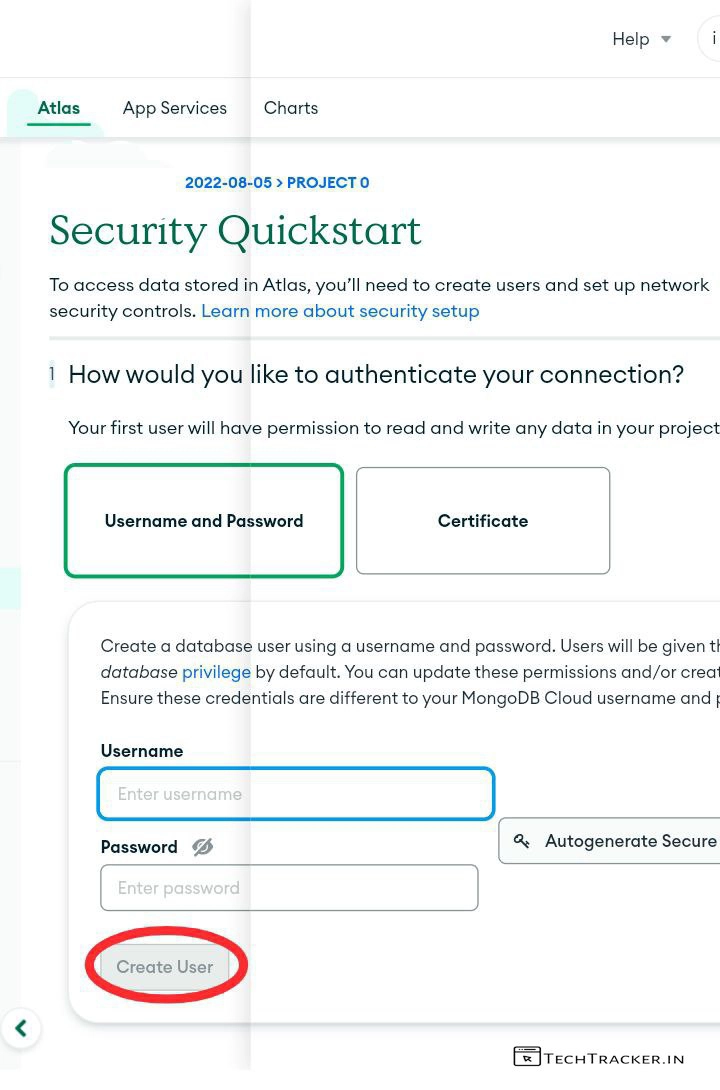The width and height of the screenshot is (720, 1090).
Task: Open the Help dropdown menu
Action: coord(630,39)
